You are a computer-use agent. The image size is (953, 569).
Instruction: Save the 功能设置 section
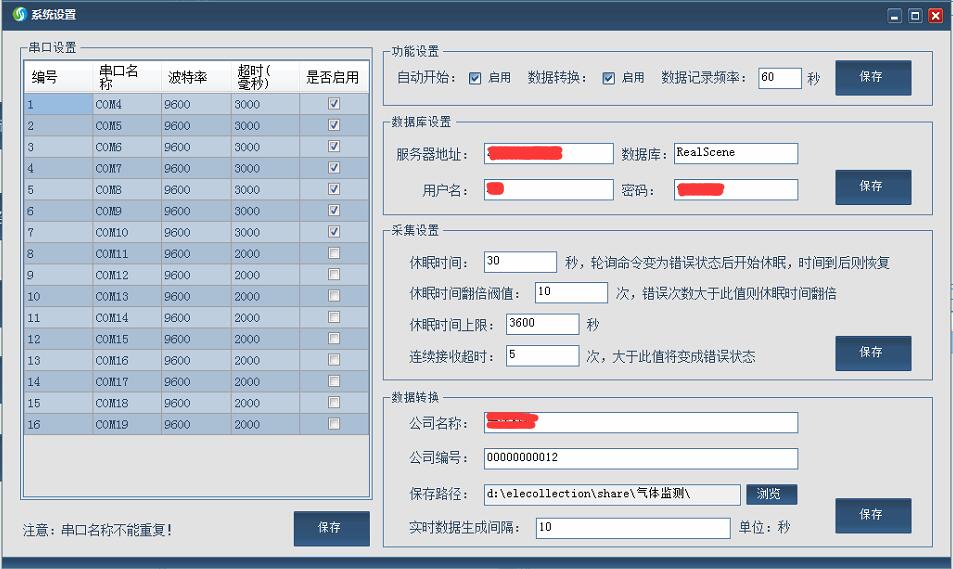(x=872, y=77)
